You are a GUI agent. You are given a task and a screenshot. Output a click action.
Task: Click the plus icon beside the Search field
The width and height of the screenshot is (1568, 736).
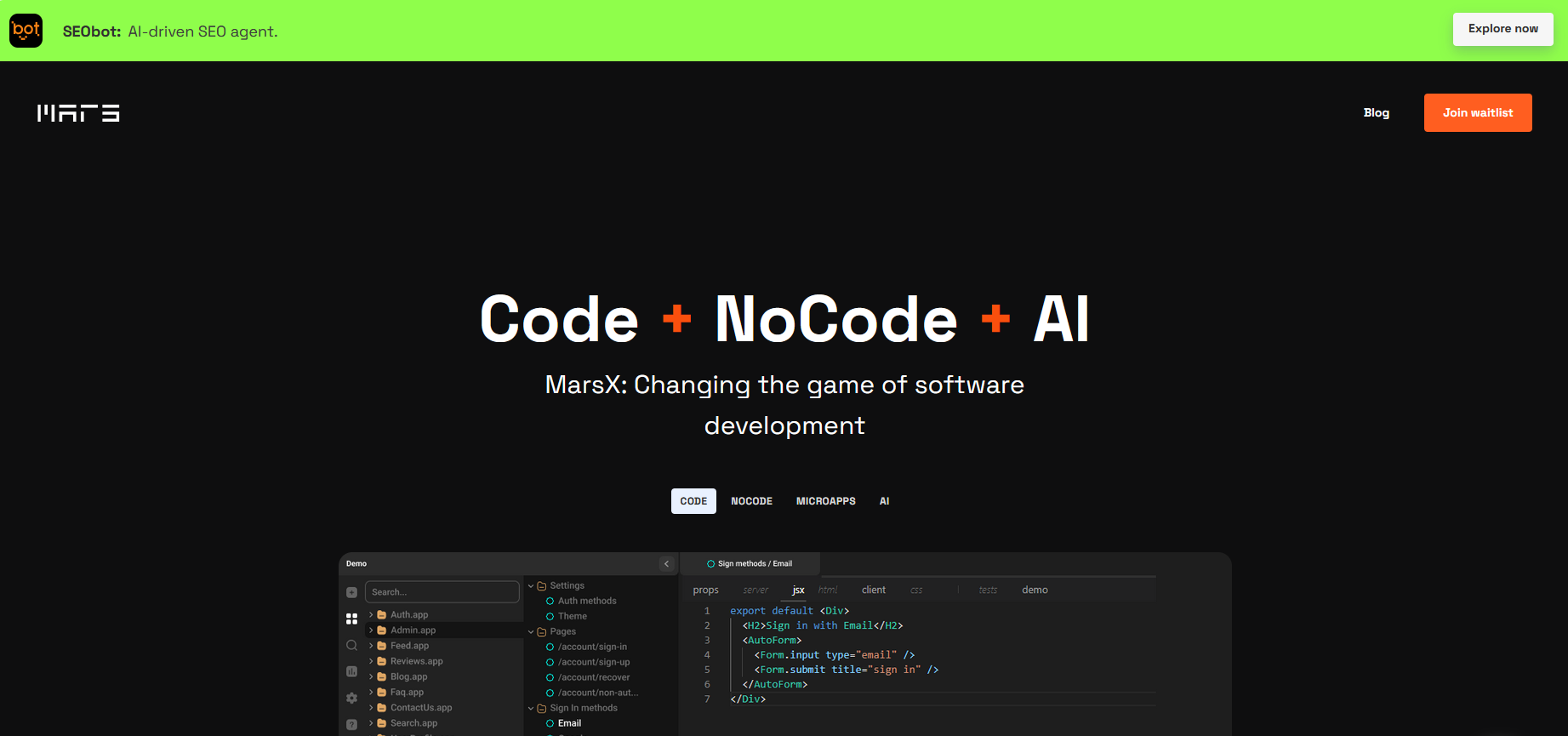pos(352,592)
